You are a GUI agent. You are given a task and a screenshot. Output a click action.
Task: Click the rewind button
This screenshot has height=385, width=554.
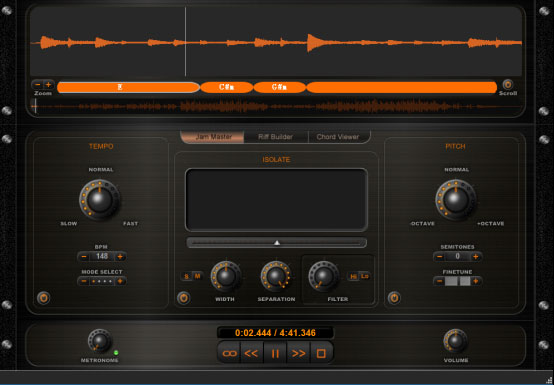pos(252,353)
